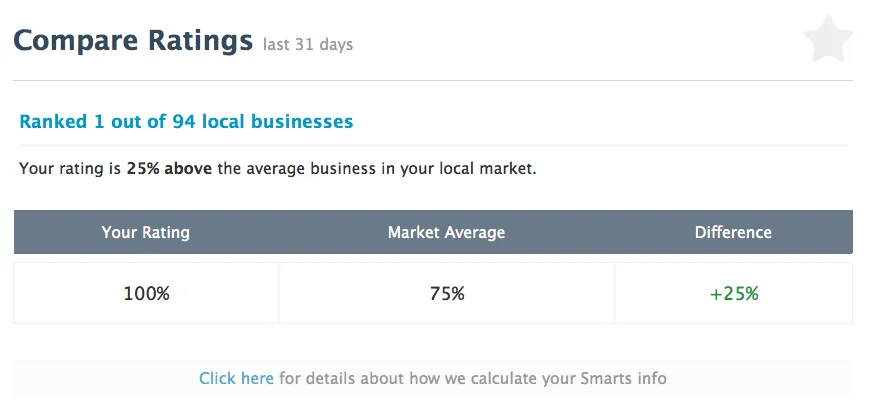Click the Compare Ratings heading
Screen dimensions: 871x419
click(132, 41)
